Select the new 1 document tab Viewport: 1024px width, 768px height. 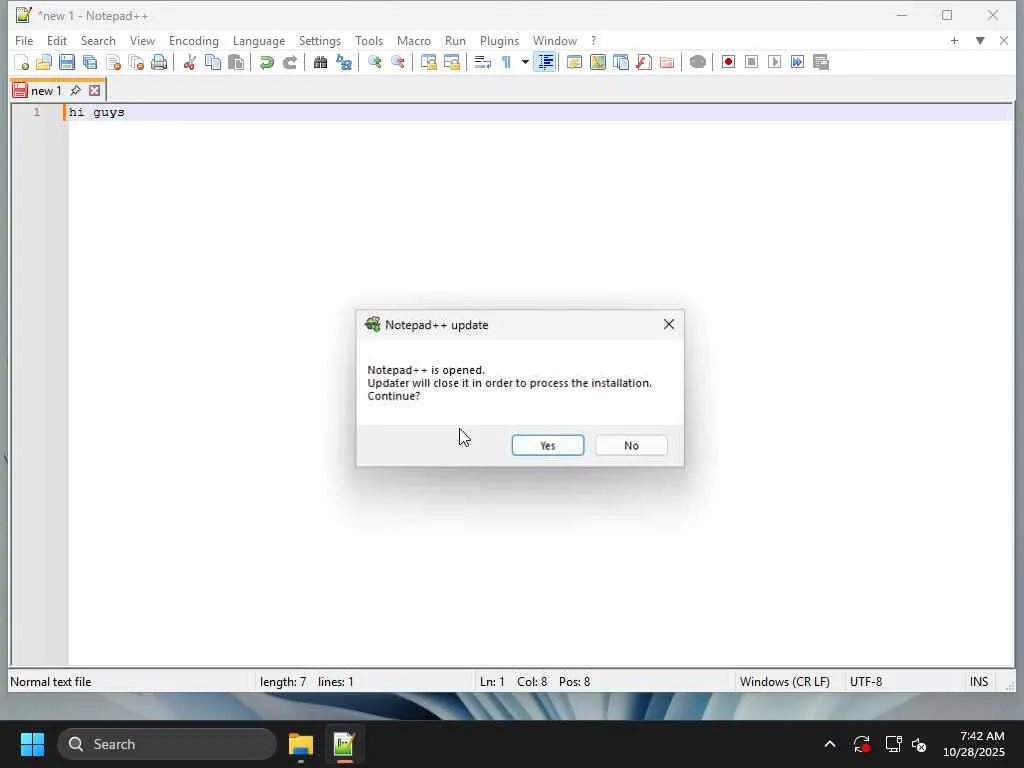point(46,91)
